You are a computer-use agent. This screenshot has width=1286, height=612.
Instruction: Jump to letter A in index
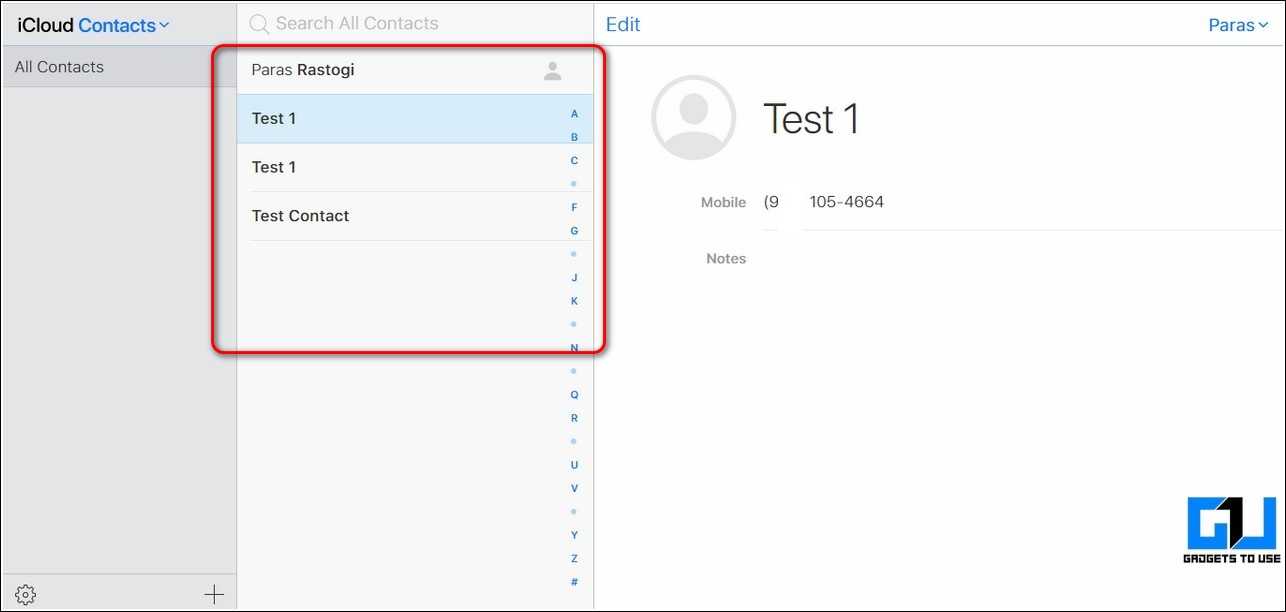[574, 114]
